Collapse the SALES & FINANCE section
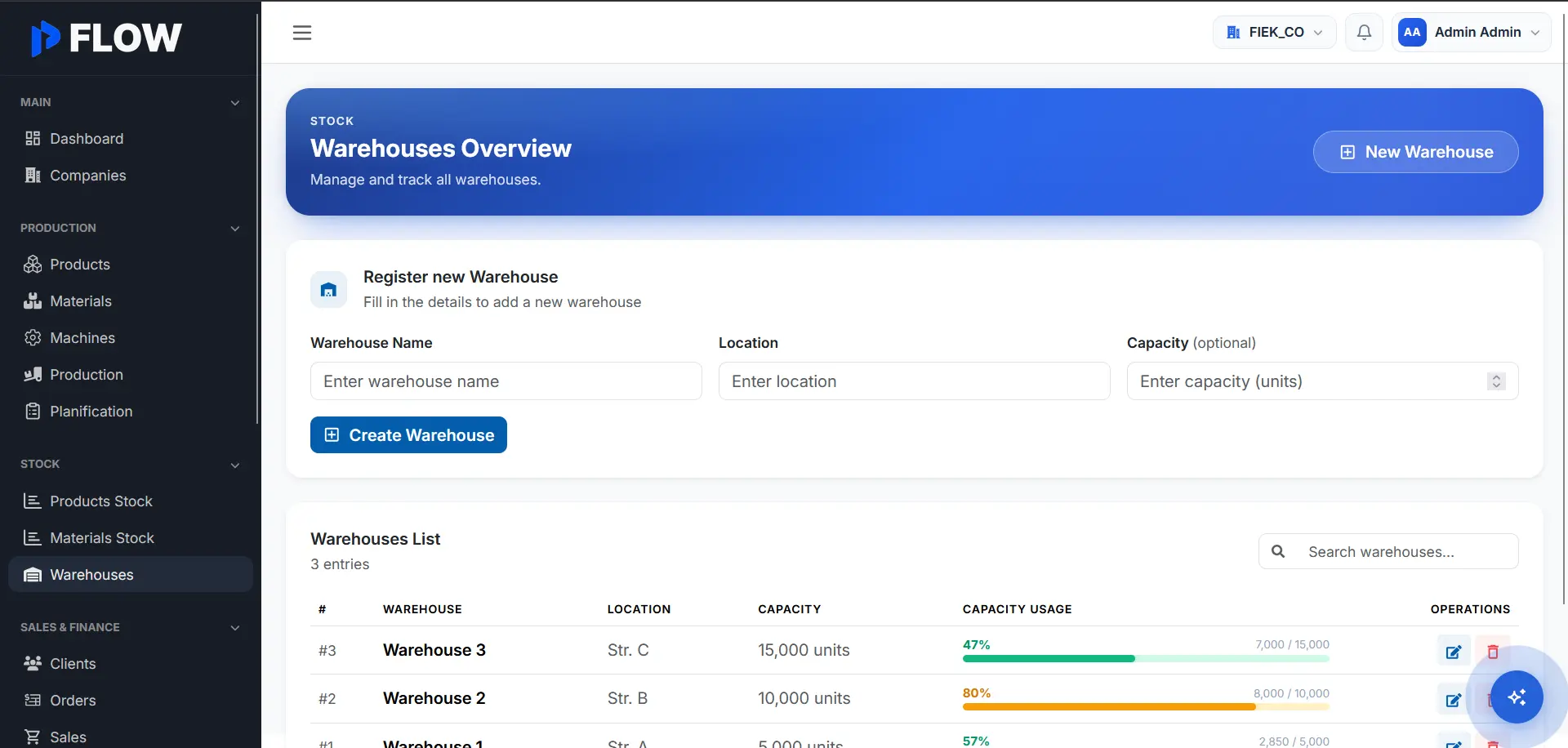The image size is (1568, 748). click(x=235, y=628)
